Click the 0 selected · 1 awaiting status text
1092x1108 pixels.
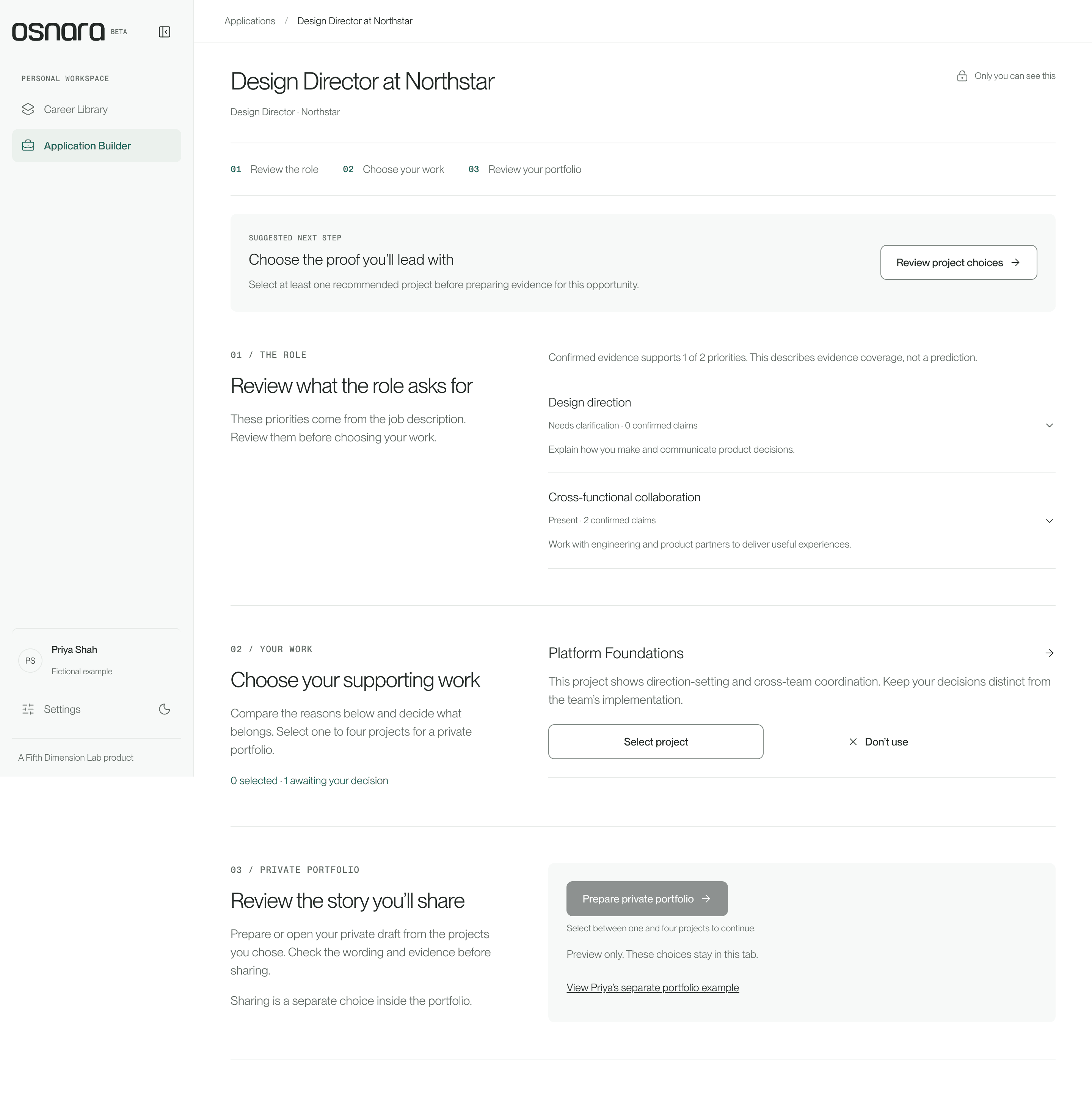(x=309, y=780)
